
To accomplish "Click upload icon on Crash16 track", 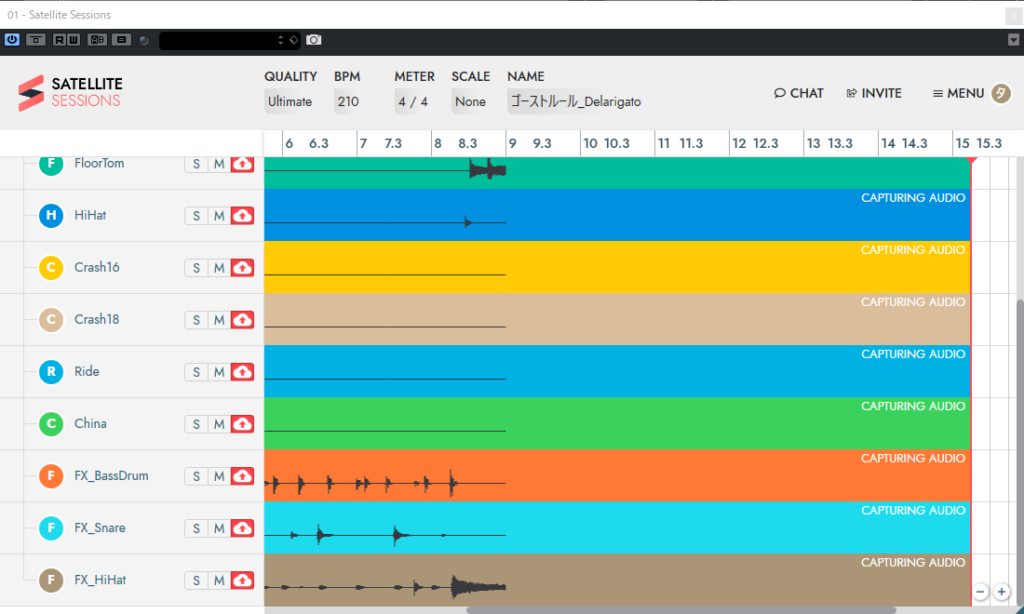I will coord(242,268).
